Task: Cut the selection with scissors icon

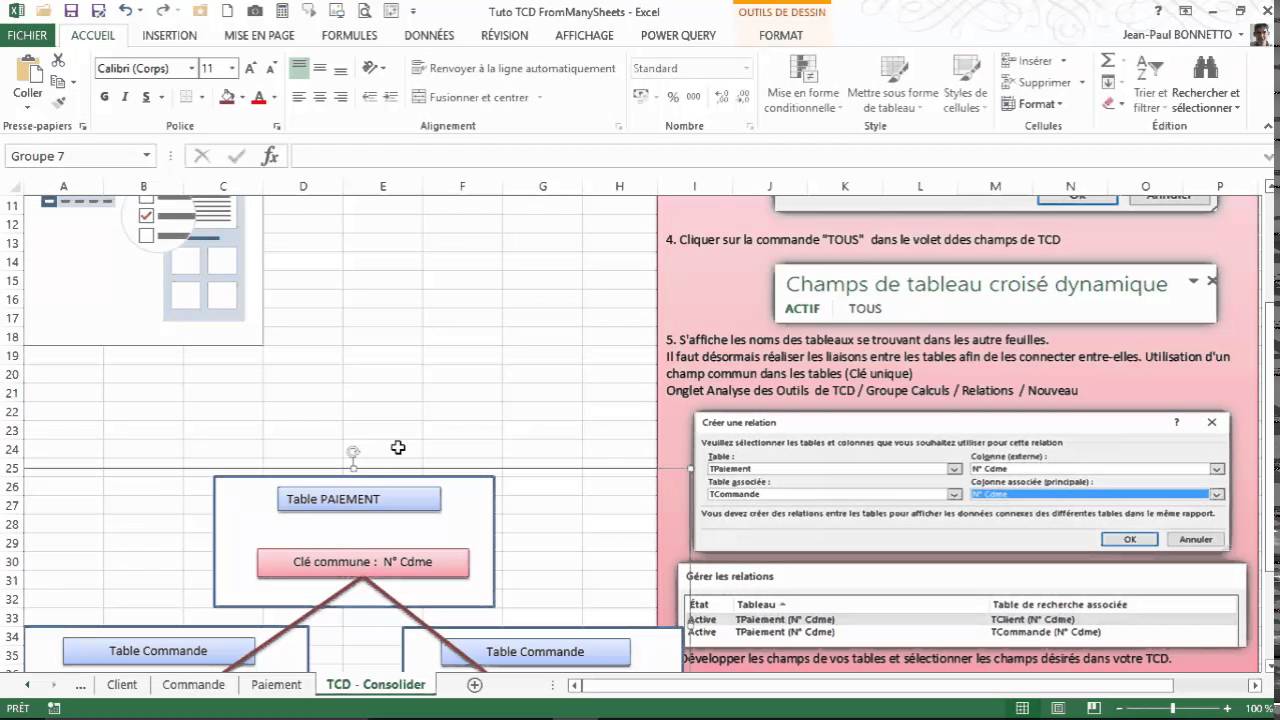Action: (x=59, y=62)
